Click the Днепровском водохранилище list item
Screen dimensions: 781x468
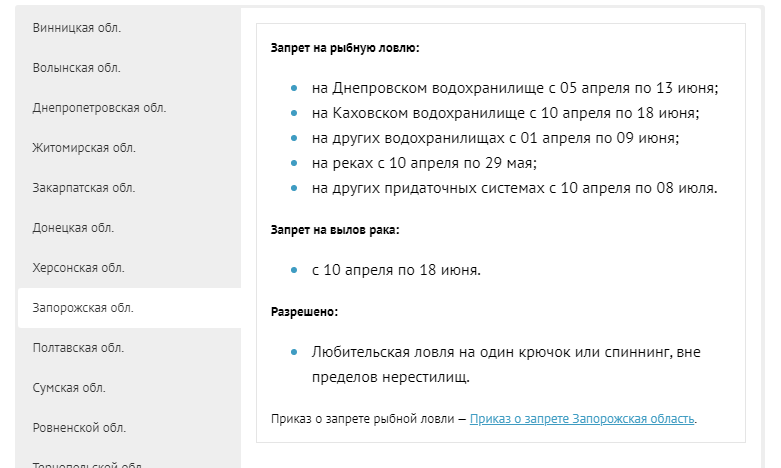click(515, 88)
